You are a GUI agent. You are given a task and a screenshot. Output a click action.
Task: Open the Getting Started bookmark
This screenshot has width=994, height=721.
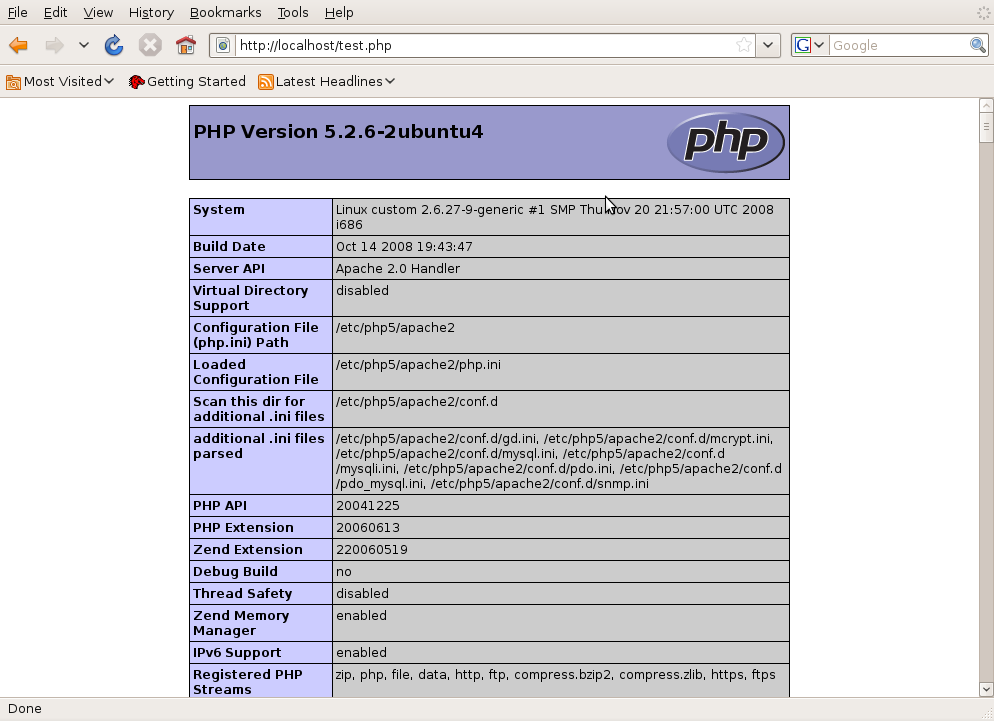click(187, 82)
